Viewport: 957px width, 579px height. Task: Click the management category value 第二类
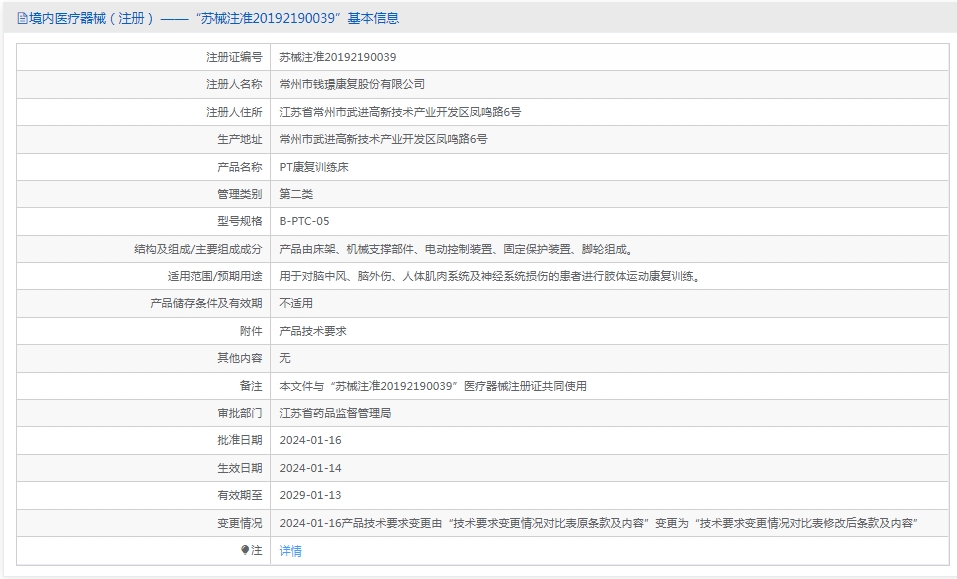click(296, 194)
